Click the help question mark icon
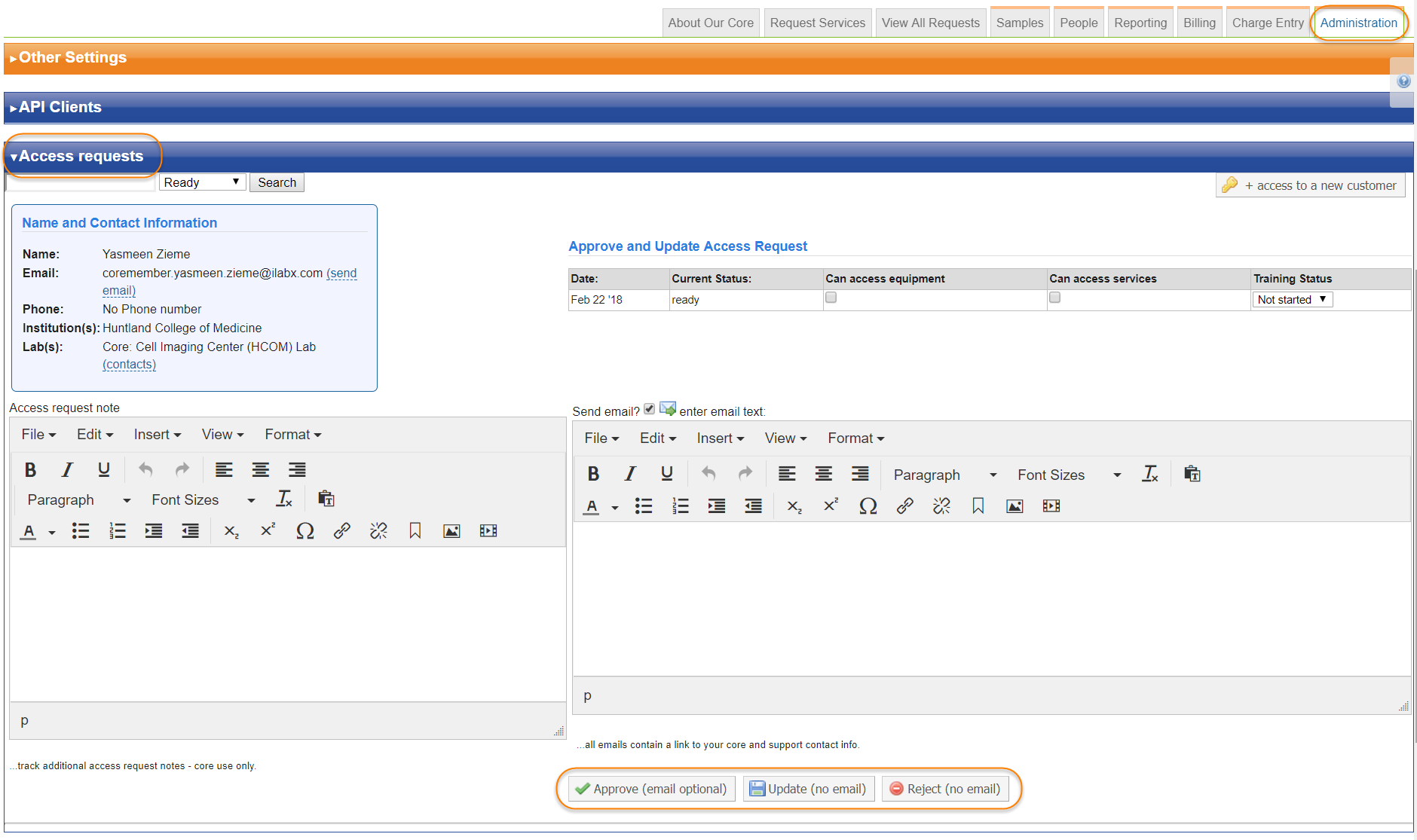This screenshot has width=1417, height=840. 1403,81
